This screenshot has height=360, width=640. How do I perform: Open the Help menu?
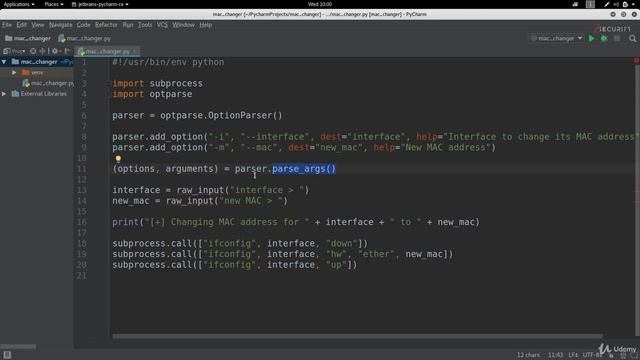coord(206,25)
